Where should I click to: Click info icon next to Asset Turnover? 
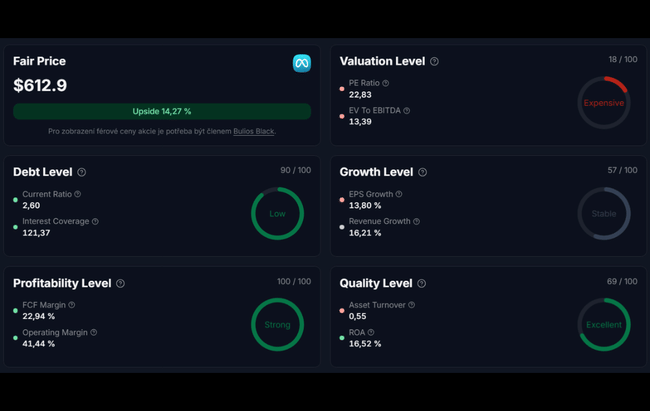tap(411, 305)
